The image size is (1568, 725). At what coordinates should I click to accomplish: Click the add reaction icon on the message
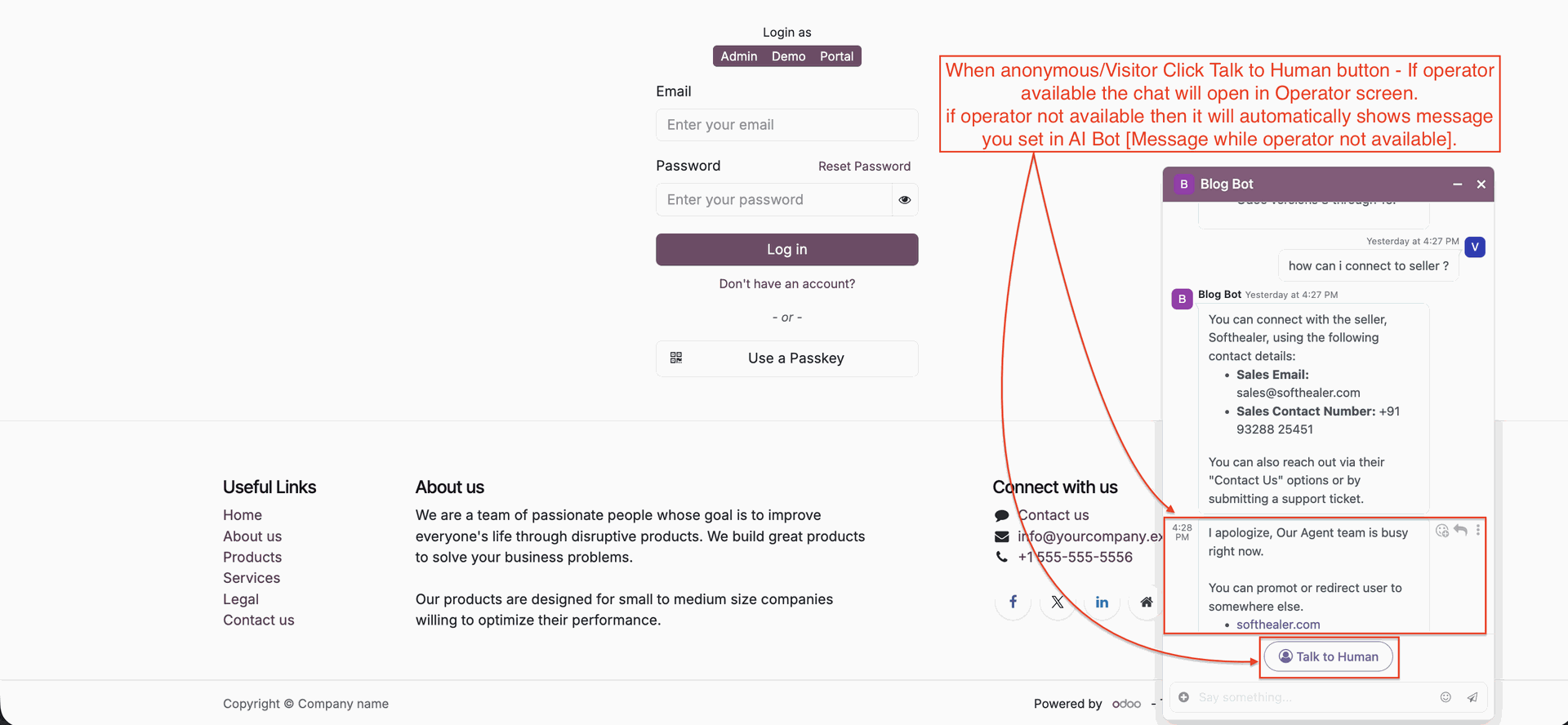pos(1442,531)
